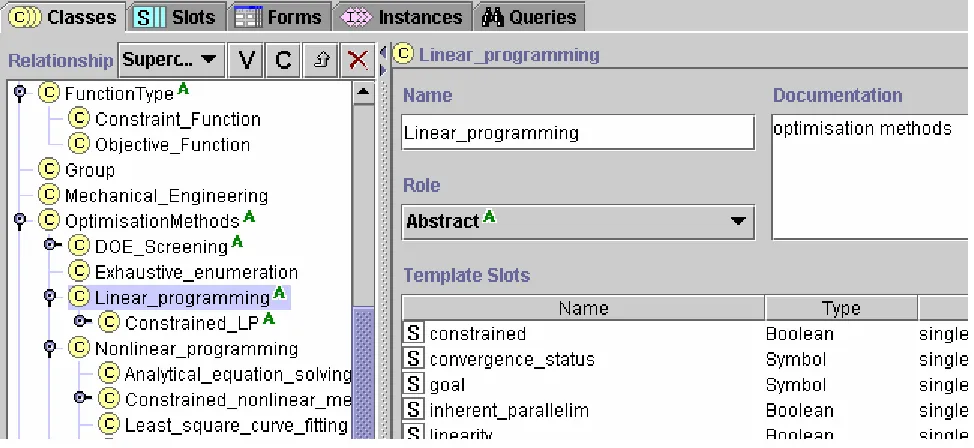Click the slot icon beside inherent_parallelim
Screen dimensions: 974x448
click(414, 410)
